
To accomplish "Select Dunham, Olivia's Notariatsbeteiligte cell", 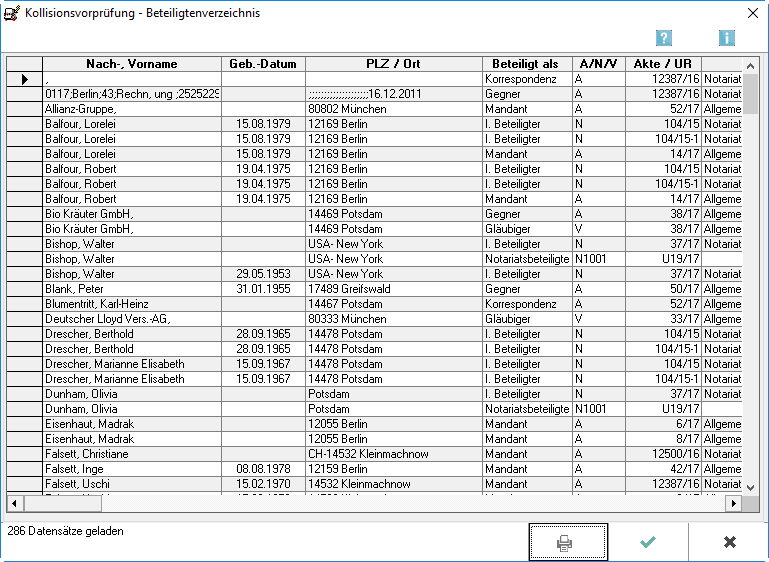I will point(527,409).
